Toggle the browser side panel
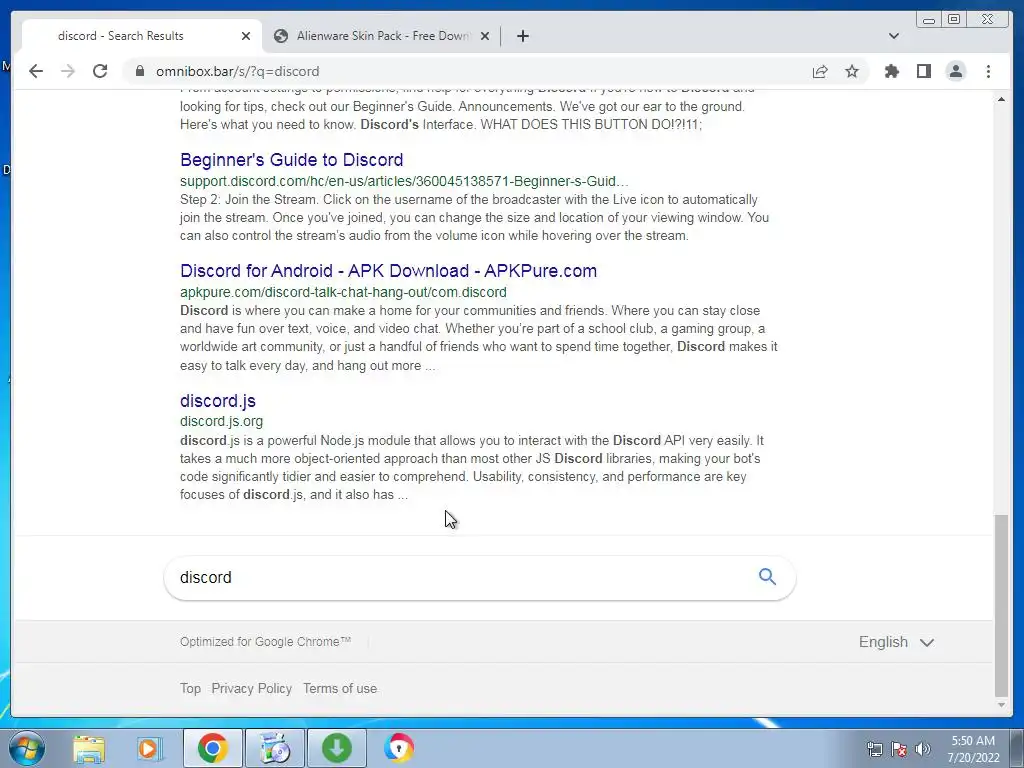Screen dimensions: 1024x768 (923, 71)
